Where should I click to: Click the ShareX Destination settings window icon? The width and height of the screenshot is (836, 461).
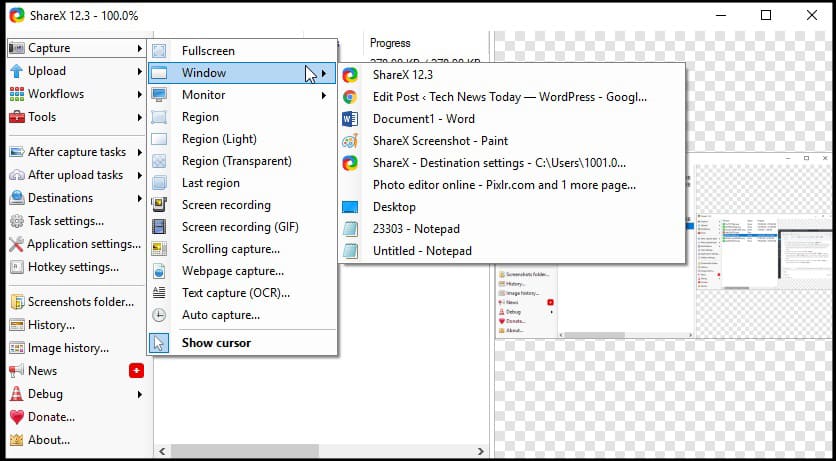[x=350, y=163]
